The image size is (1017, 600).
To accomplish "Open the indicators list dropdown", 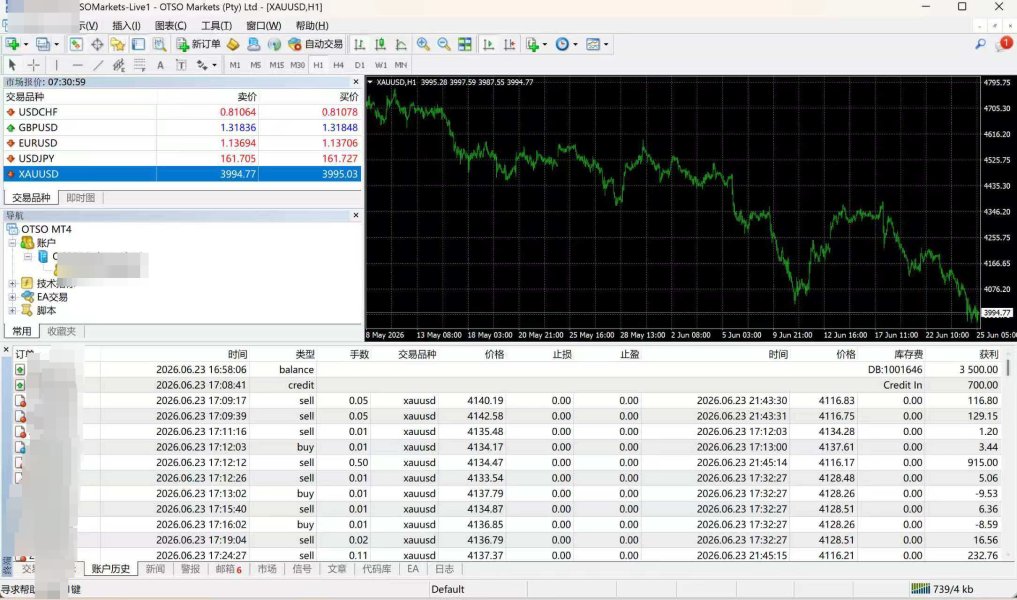I will (536, 44).
